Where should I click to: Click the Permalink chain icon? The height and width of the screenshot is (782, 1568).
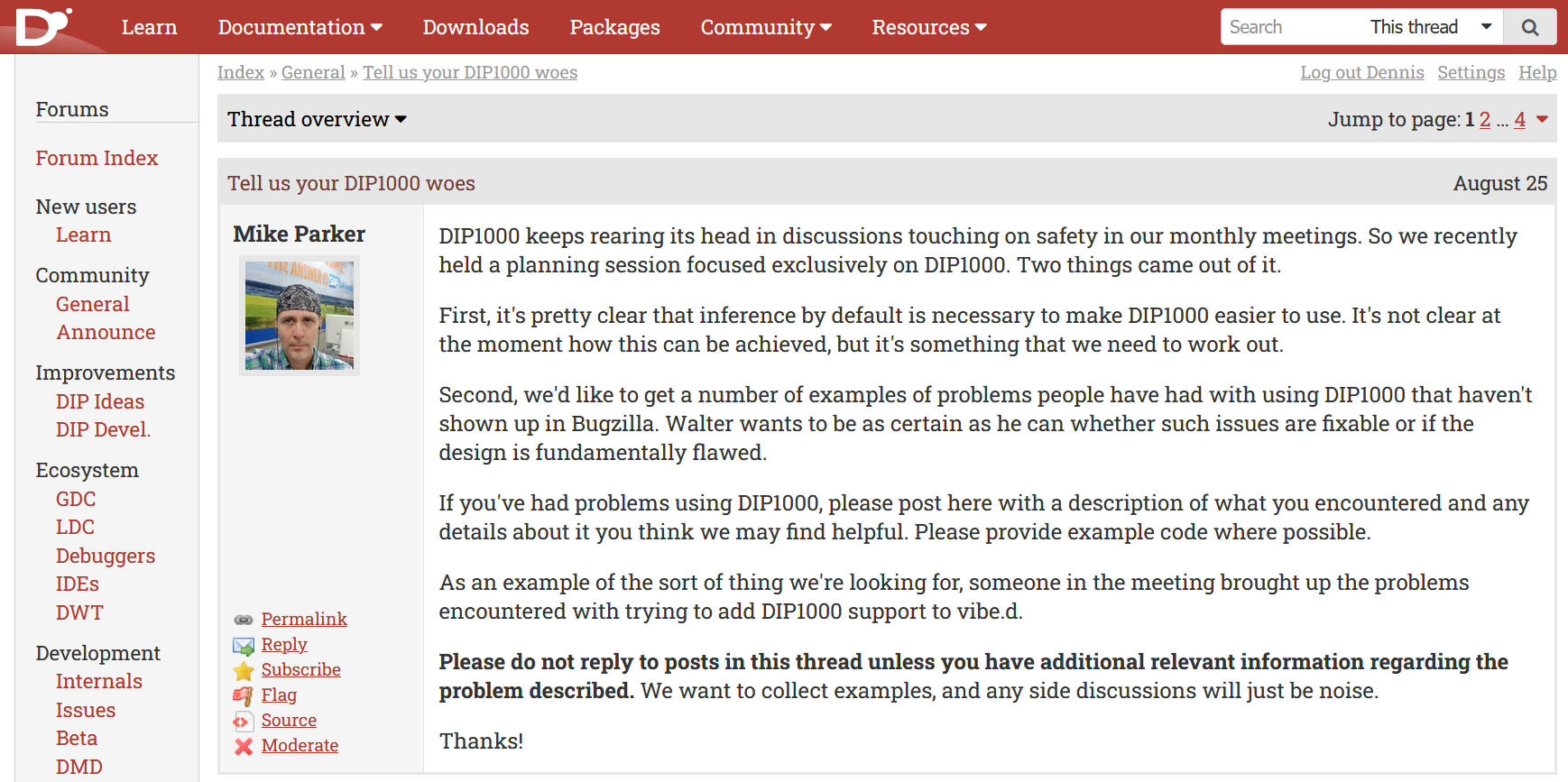(x=244, y=620)
